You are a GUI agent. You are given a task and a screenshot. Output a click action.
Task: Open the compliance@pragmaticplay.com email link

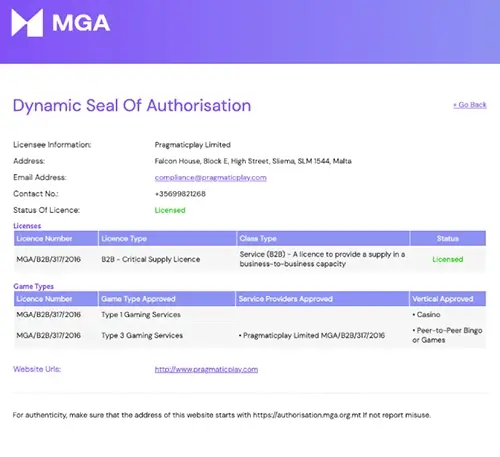click(x=210, y=178)
